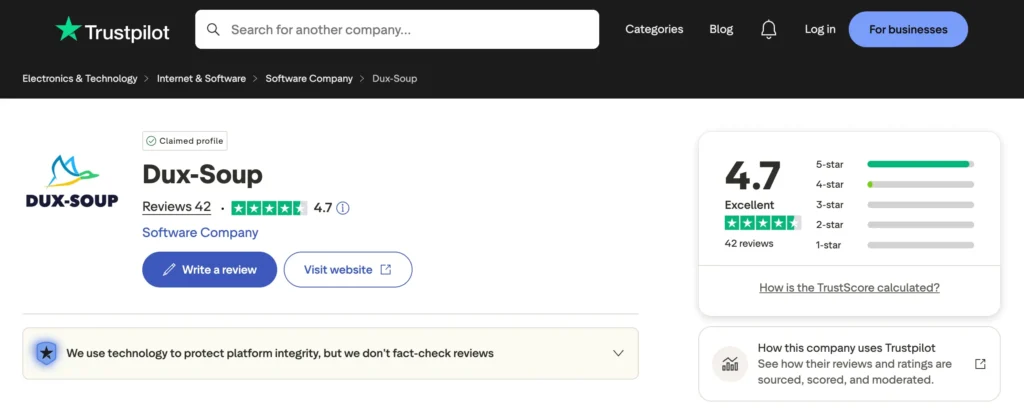Click the platform integrity notice text
Screen dimensions: 1024x408
click(280, 353)
